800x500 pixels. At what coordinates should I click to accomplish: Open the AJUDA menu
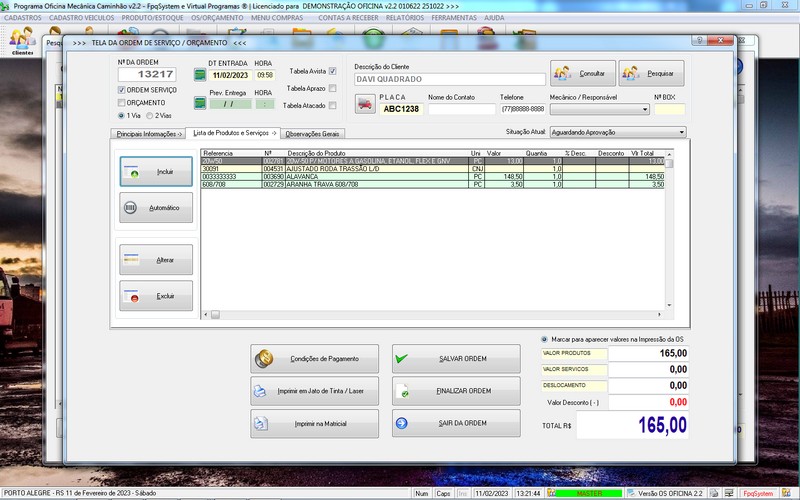[x=494, y=18]
